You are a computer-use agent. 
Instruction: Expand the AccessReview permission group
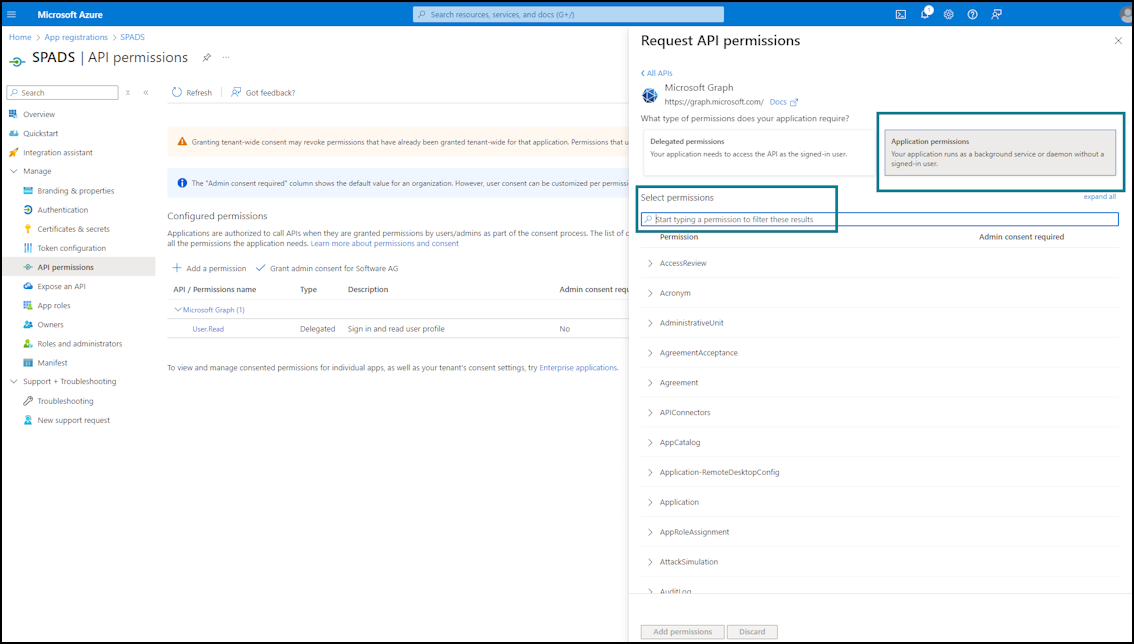pos(650,263)
